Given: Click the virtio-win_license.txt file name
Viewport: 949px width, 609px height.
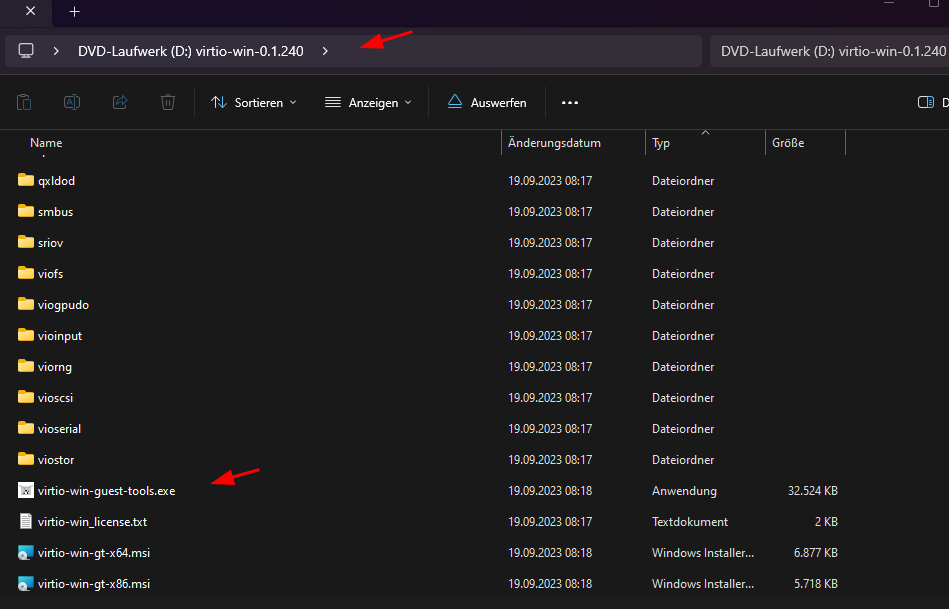Looking at the screenshot, I should pos(92,522).
